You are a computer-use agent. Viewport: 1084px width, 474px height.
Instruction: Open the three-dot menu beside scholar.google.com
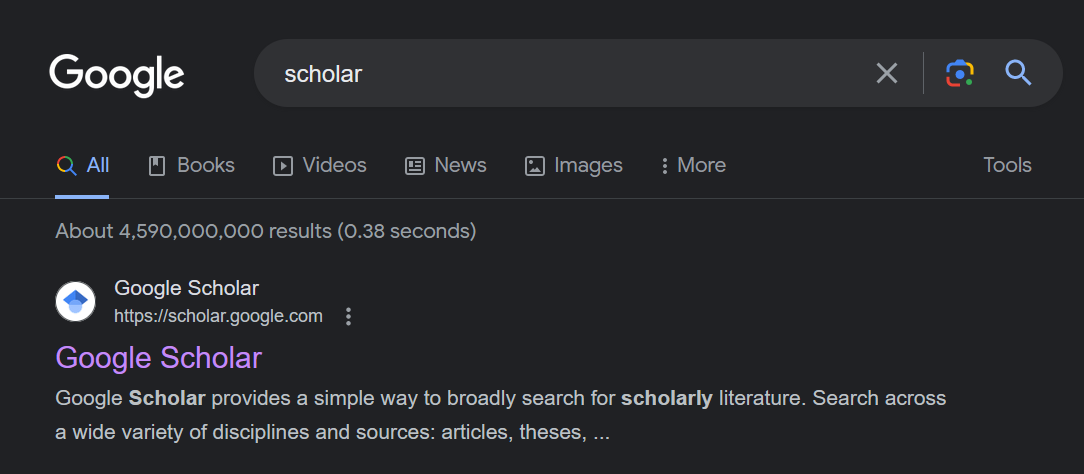(x=348, y=317)
